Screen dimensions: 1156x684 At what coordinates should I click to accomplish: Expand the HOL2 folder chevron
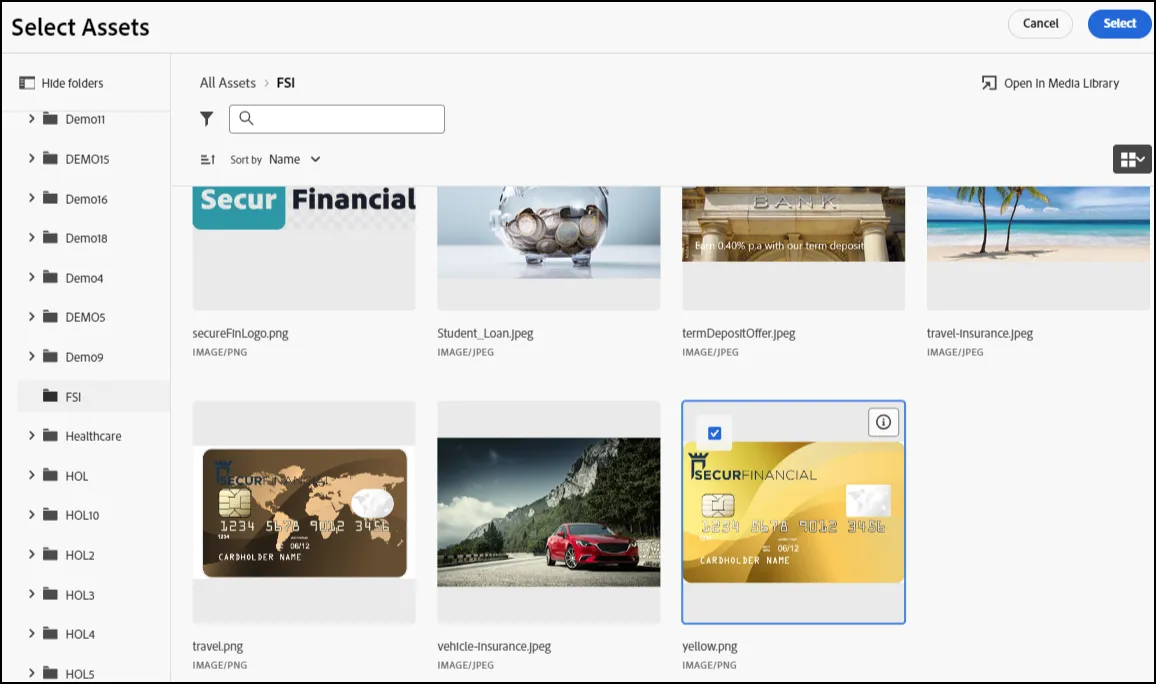(32, 554)
